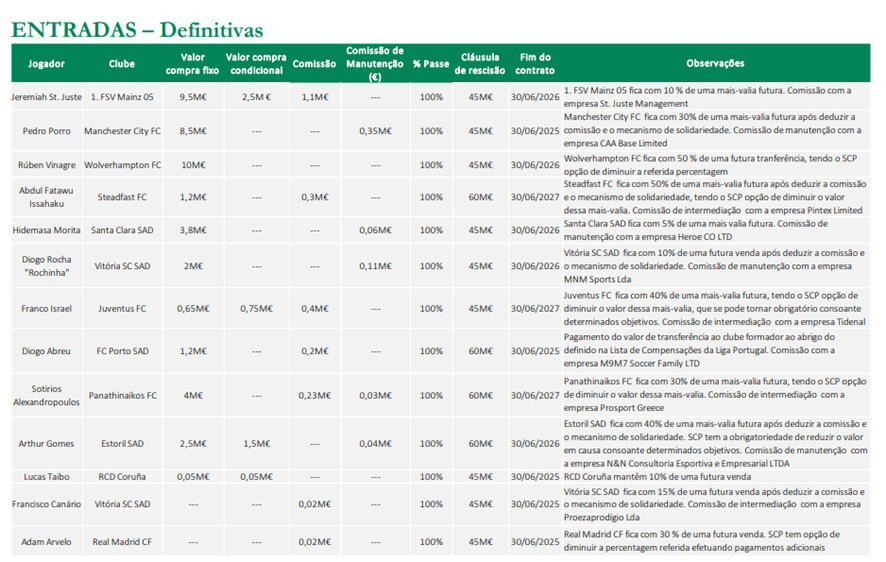The height and width of the screenshot is (562, 886).
Task: Select the '10M€' value cell
Action: tap(193, 165)
